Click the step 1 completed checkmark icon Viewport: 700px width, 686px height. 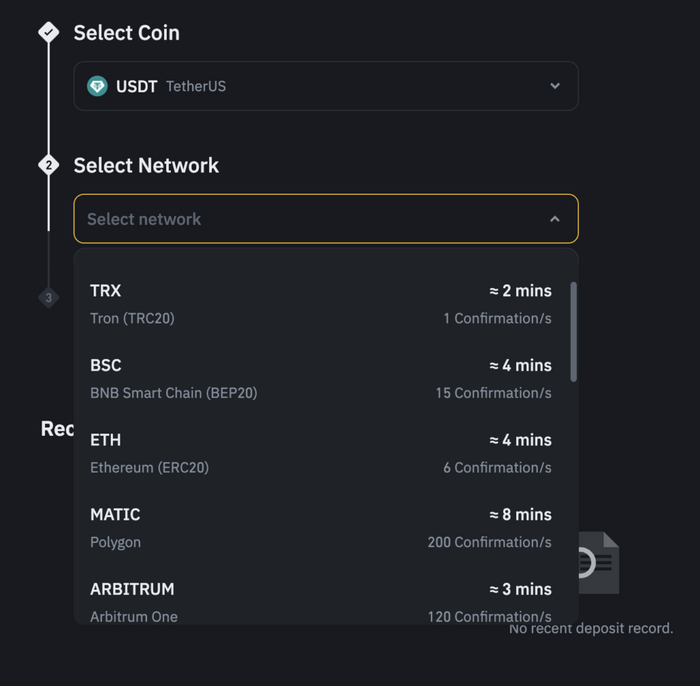(x=48, y=33)
